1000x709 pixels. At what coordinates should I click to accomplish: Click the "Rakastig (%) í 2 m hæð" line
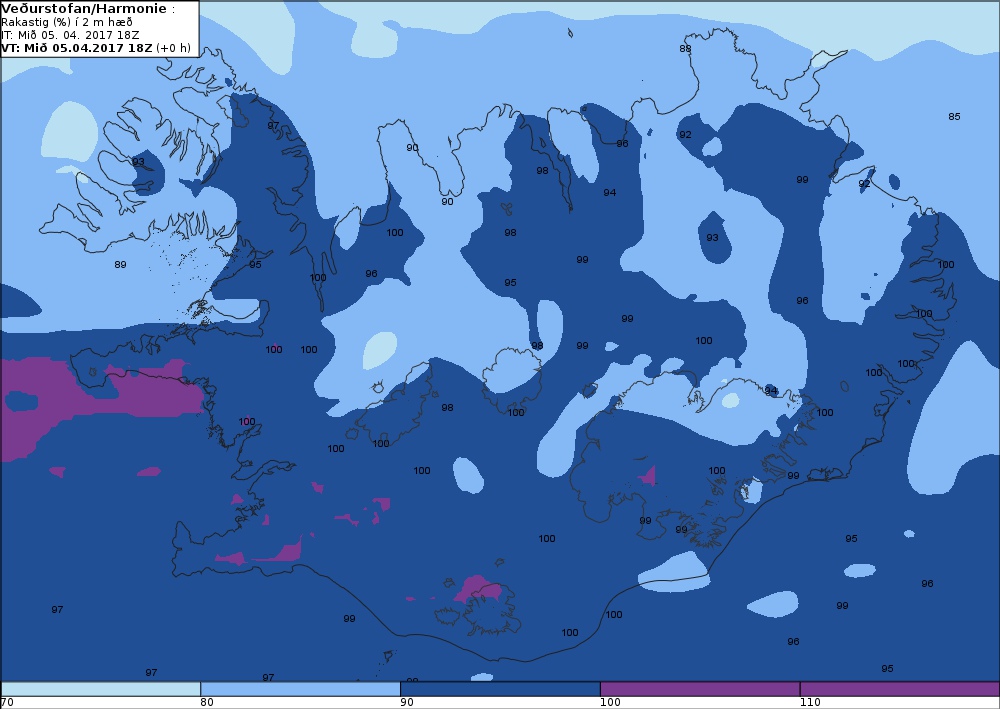[x=67, y=22]
